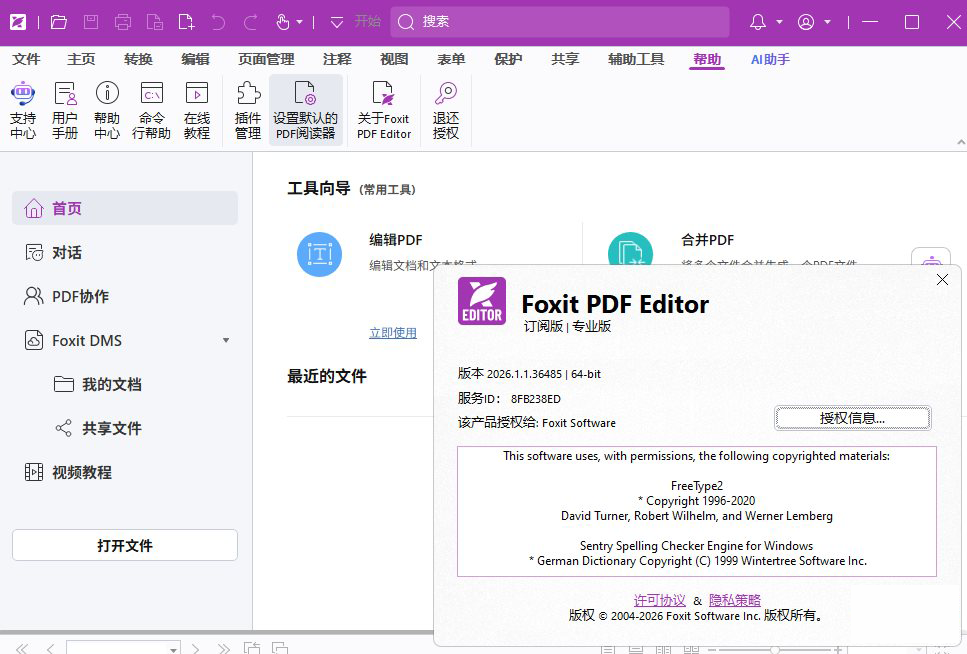
Task: Click the zoom slider in status bar
Action: (x=775, y=650)
